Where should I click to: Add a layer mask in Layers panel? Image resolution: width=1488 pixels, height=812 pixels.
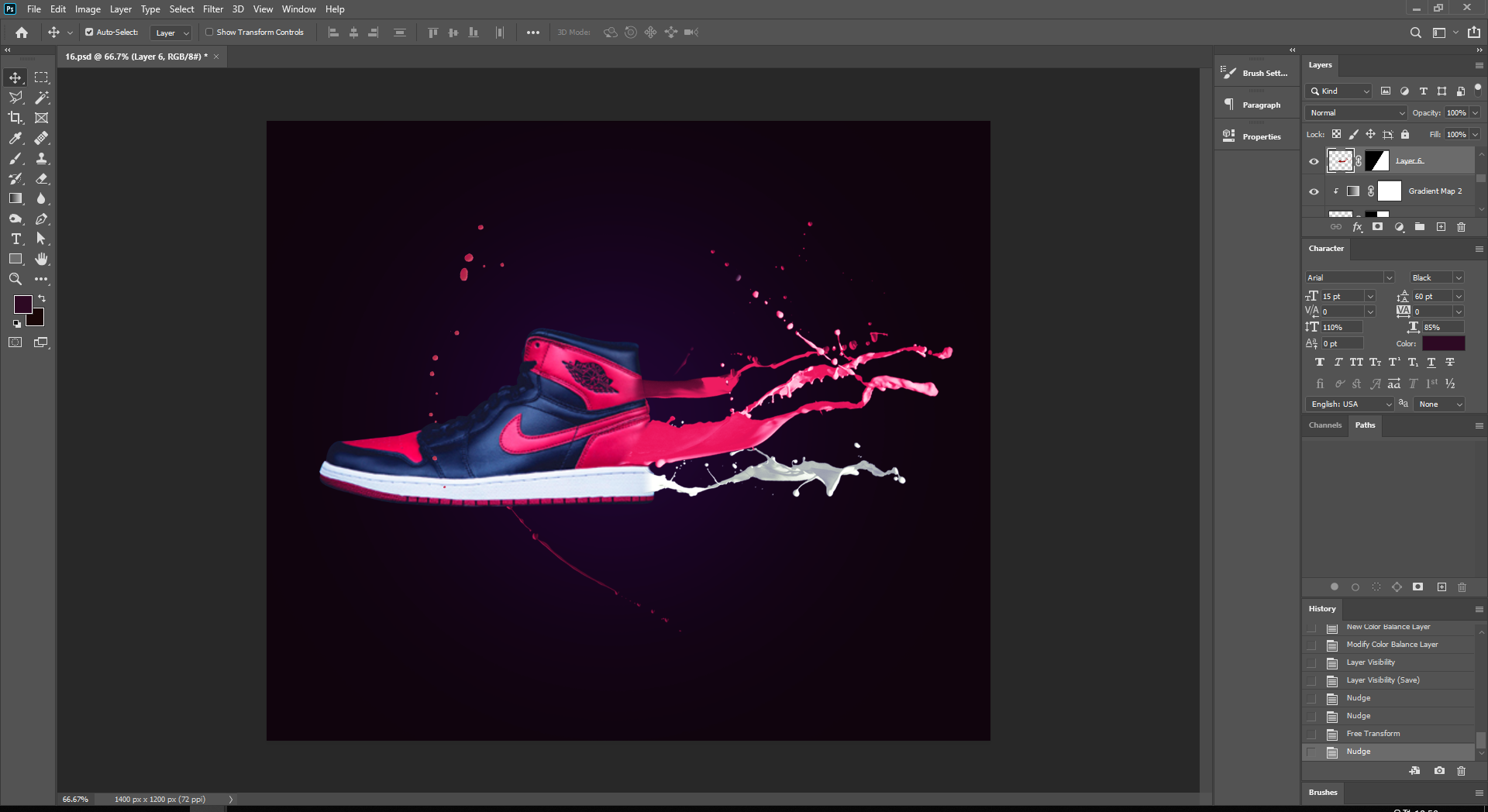(x=1377, y=227)
